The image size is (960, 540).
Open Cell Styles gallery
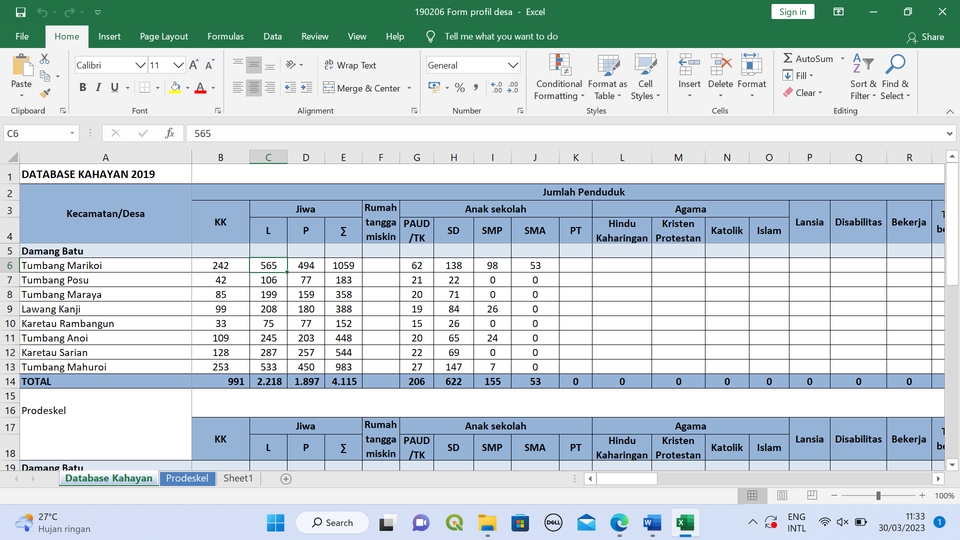point(645,77)
